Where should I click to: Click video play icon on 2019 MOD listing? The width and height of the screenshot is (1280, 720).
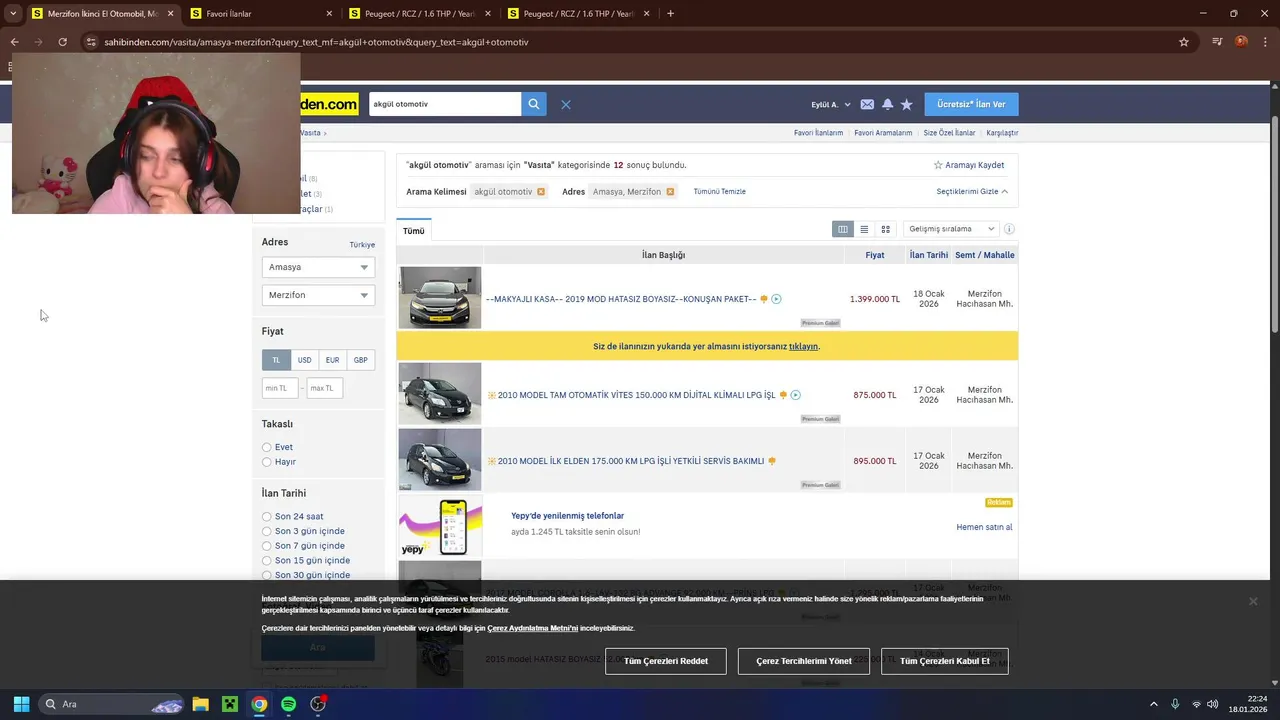(x=776, y=299)
